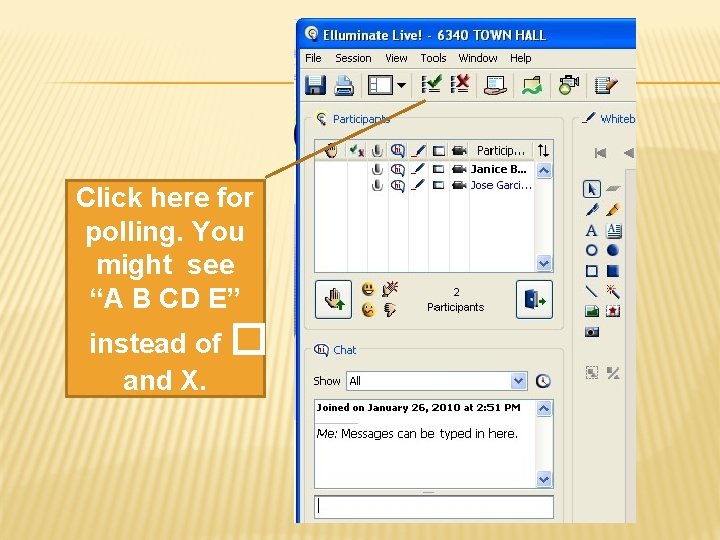Screen dimensions: 720x540
Task: Click the green file transfer folder icon
Action: (x=532, y=85)
